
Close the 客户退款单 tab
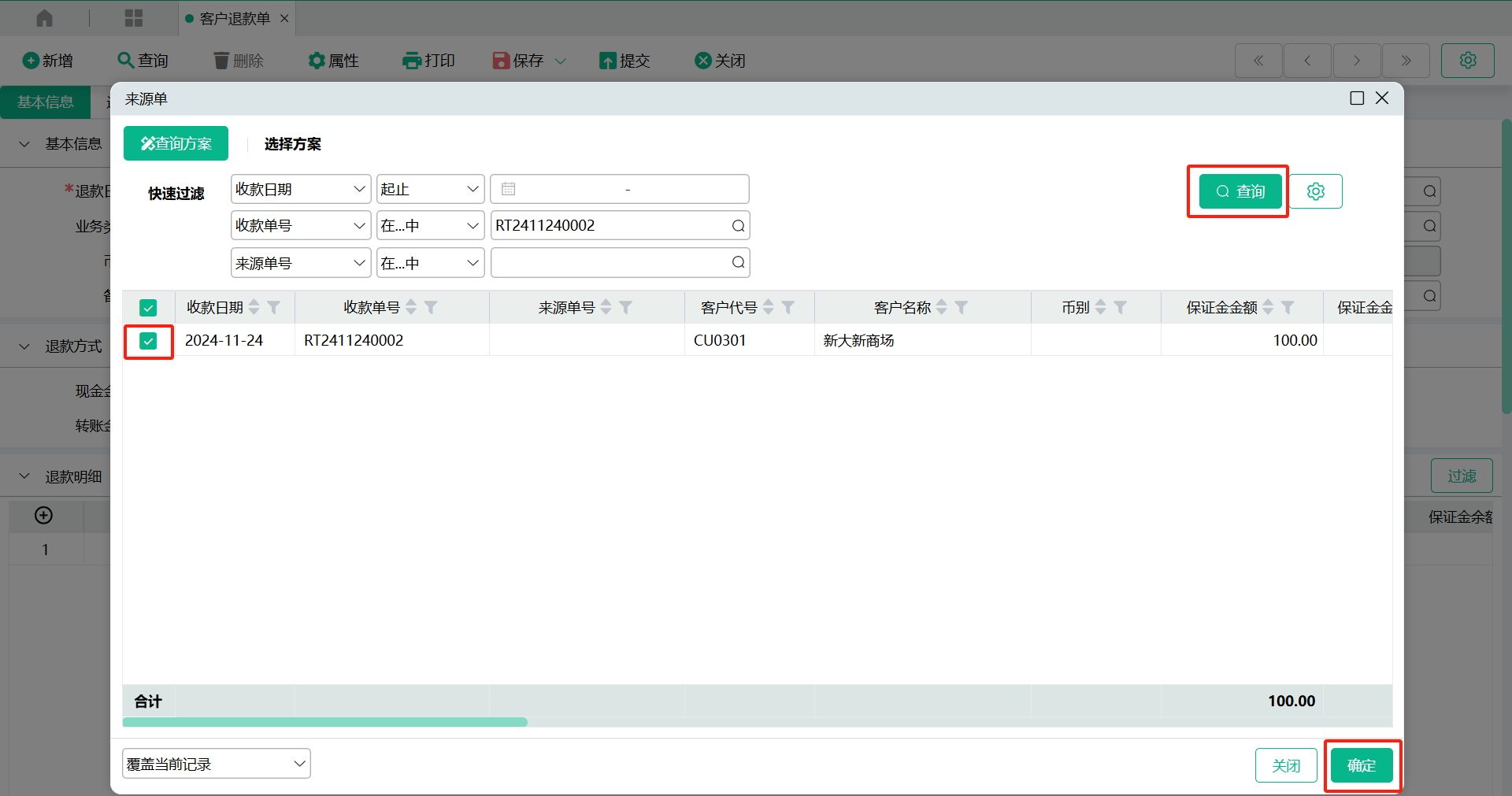(x=284, y=18)
